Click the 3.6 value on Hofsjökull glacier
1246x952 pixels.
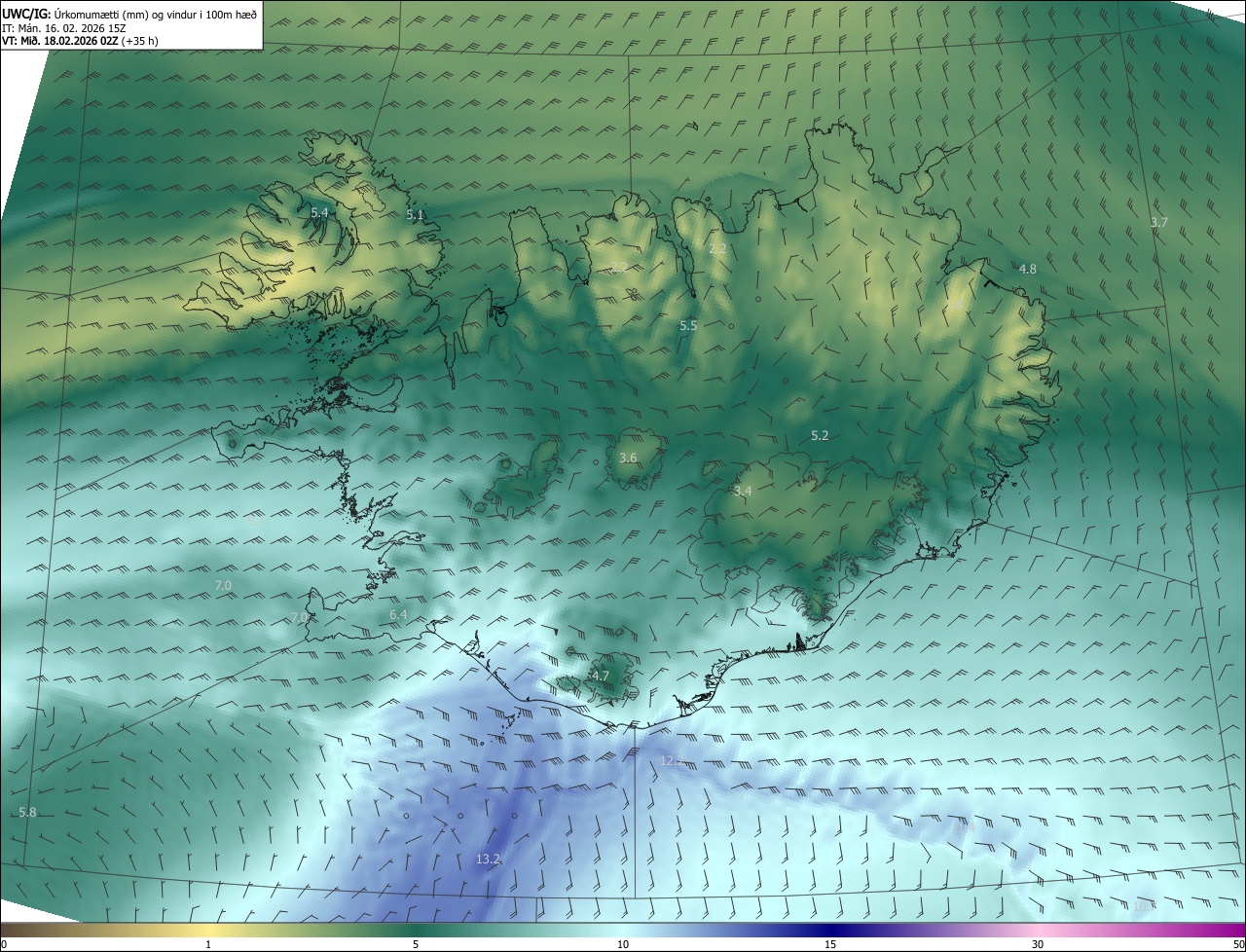point(628,458)
